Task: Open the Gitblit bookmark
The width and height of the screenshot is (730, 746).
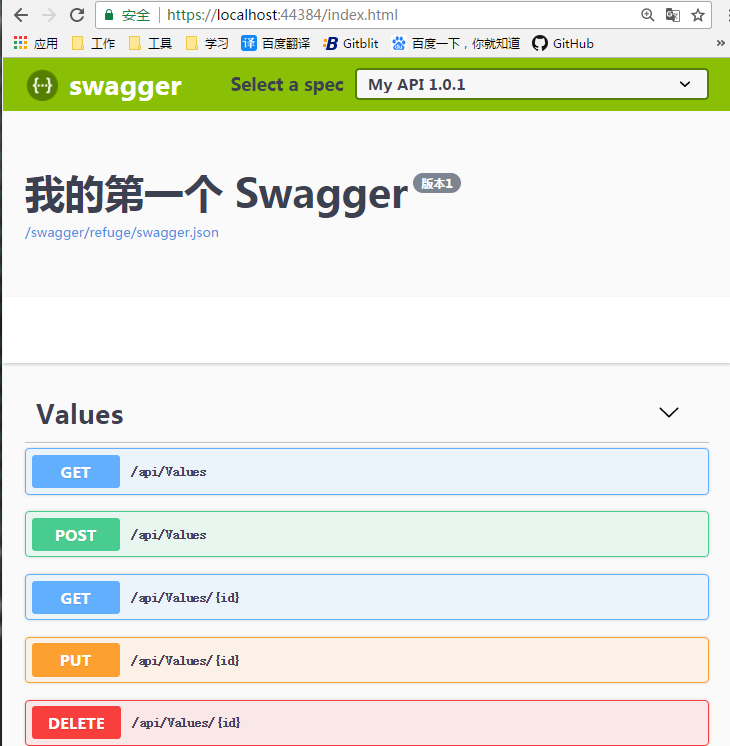Action: coord(351,43)
